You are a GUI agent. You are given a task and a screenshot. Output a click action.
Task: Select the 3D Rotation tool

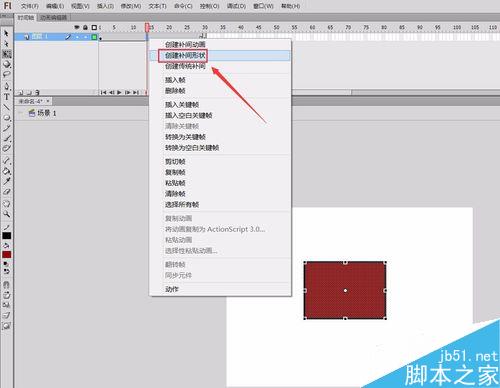6,64
